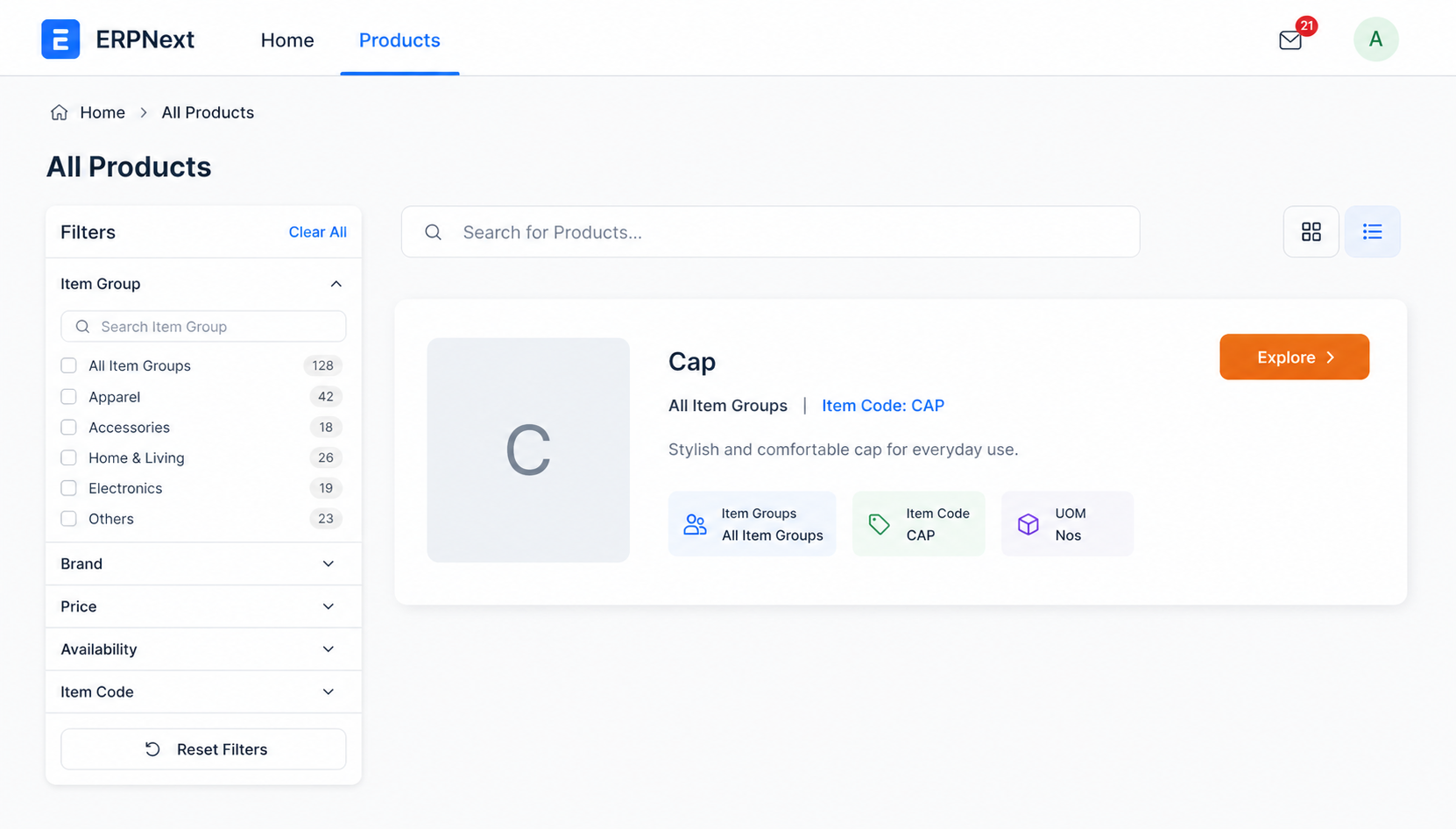This screenshot has width=1456, height=829.
Task: Click the UOM cube icon
Action: point(1028,524)
